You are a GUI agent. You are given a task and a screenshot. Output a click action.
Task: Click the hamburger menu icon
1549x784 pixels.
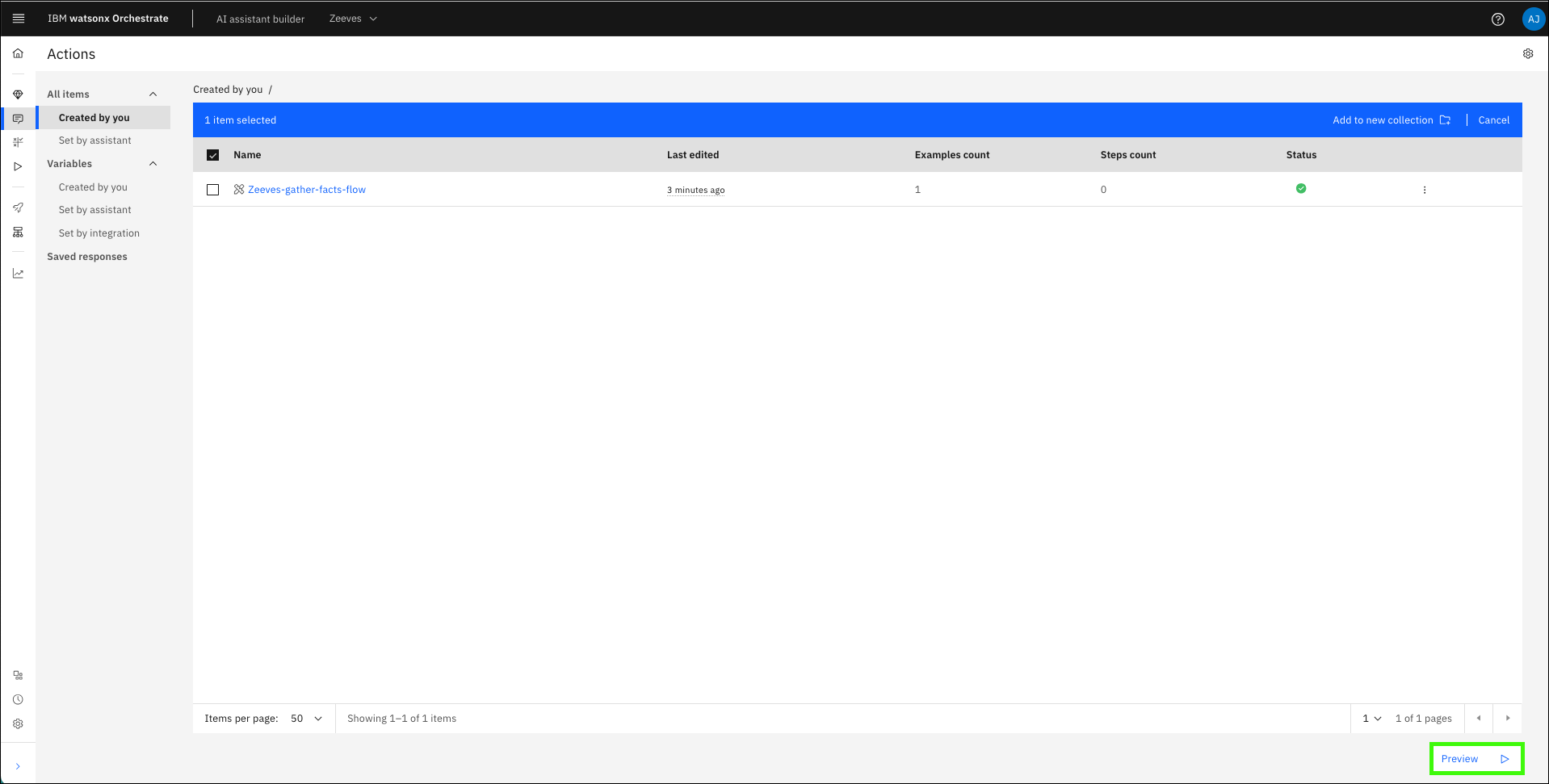click(x=19, y=19)
